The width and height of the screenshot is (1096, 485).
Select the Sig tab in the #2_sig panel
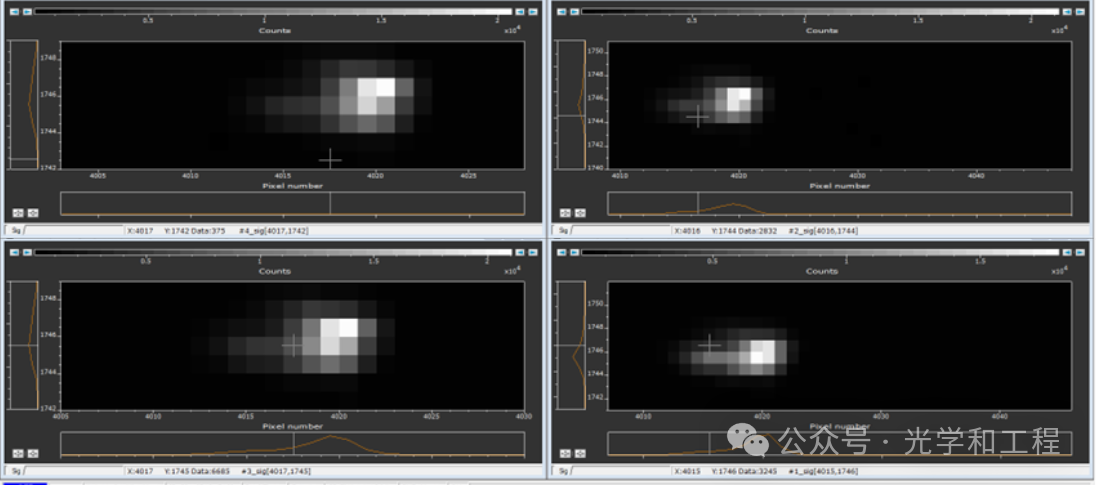563,231
